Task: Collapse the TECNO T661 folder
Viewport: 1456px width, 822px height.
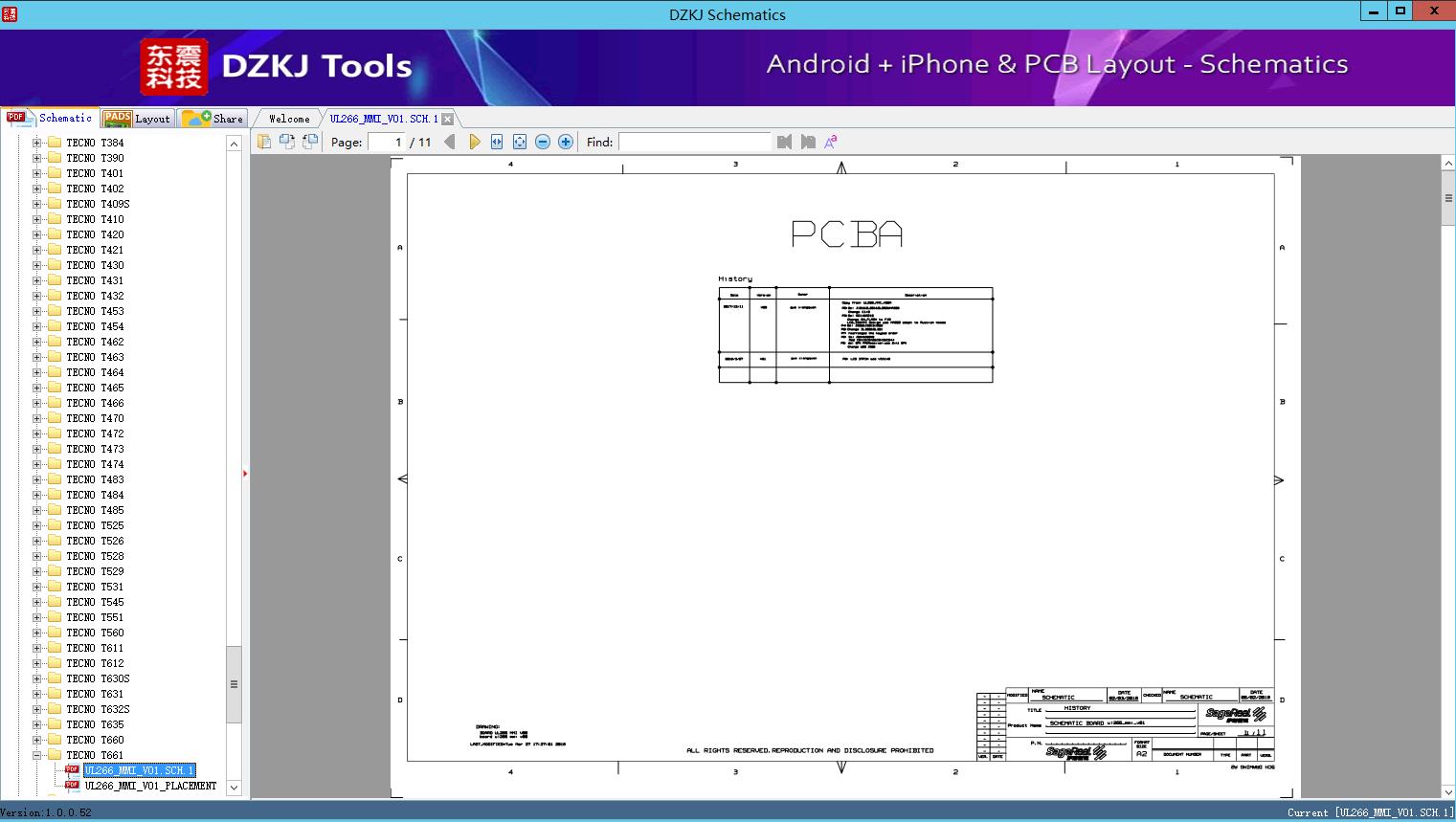Action: tap(36, 755)
